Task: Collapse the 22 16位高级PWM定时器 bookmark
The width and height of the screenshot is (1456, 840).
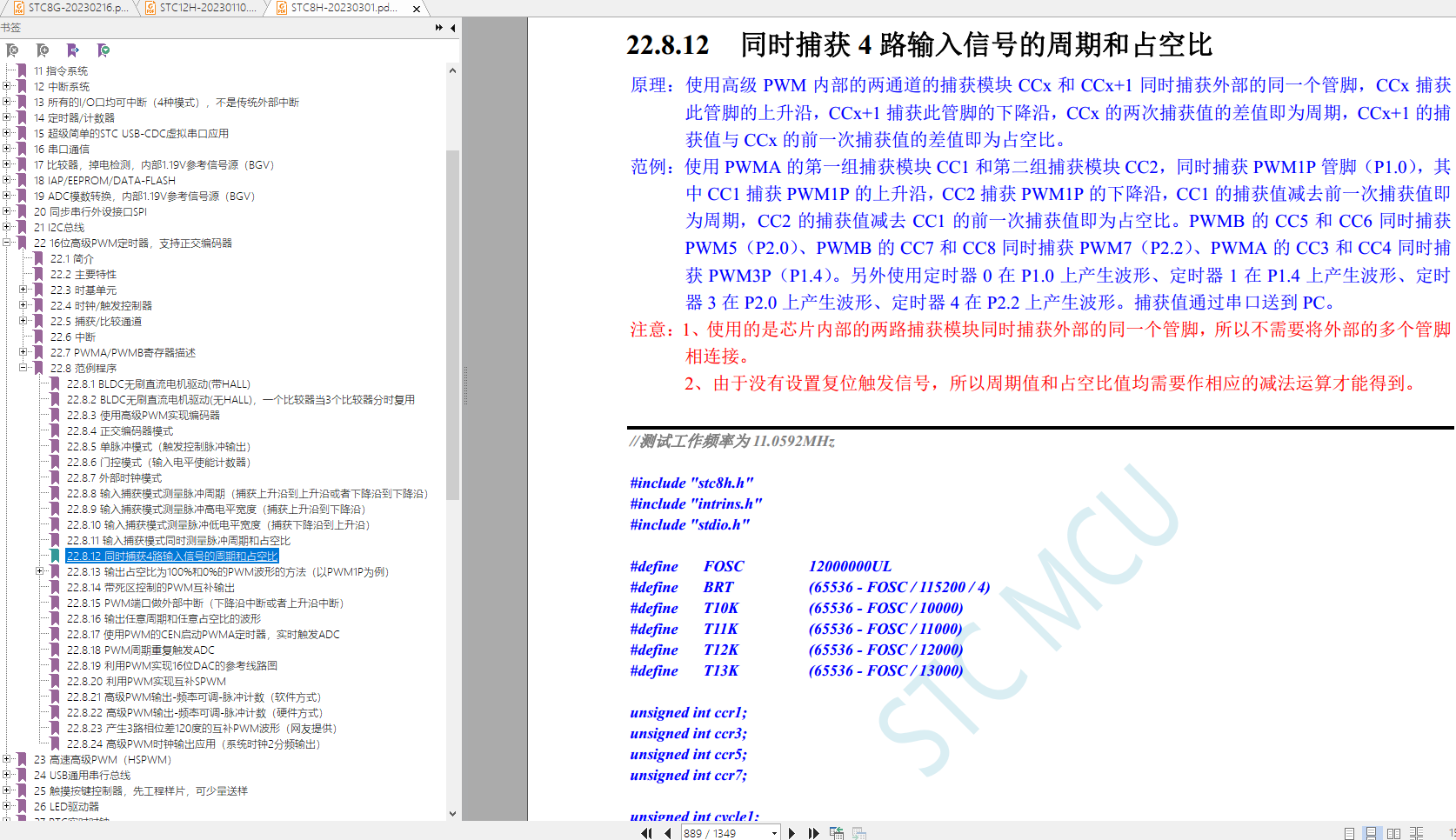Action: pos(7,243)
